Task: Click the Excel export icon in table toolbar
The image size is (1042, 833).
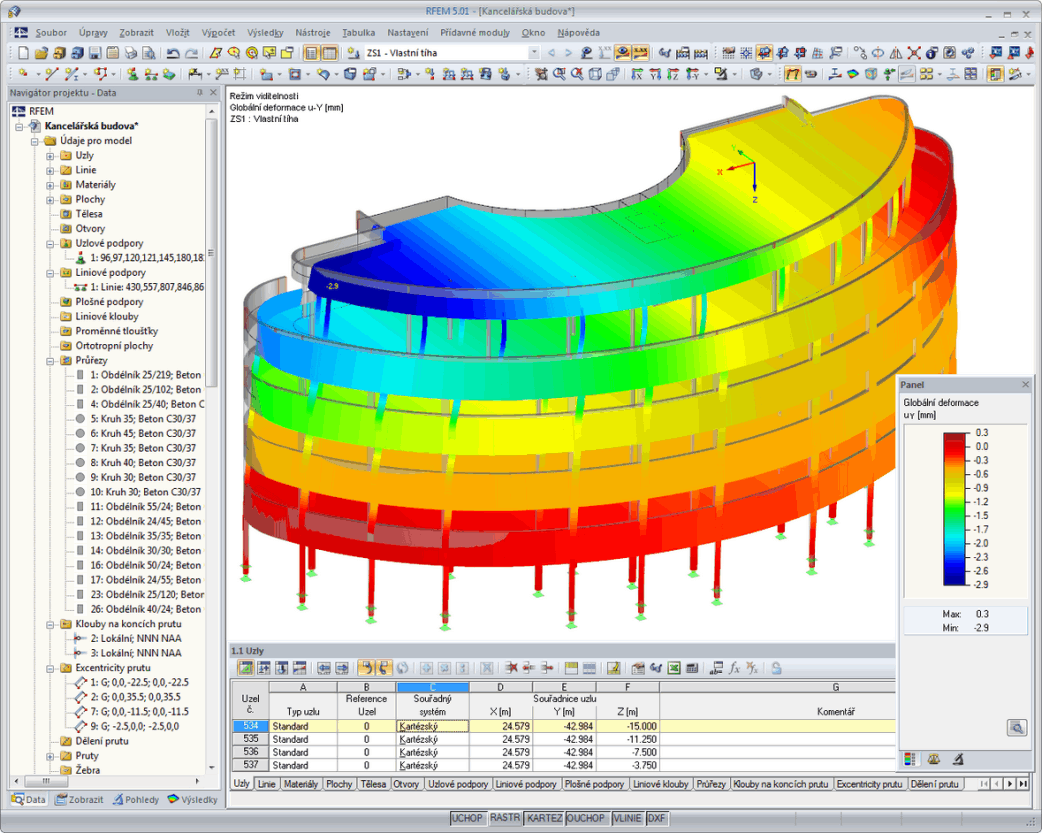Action: tap(674, 667)
